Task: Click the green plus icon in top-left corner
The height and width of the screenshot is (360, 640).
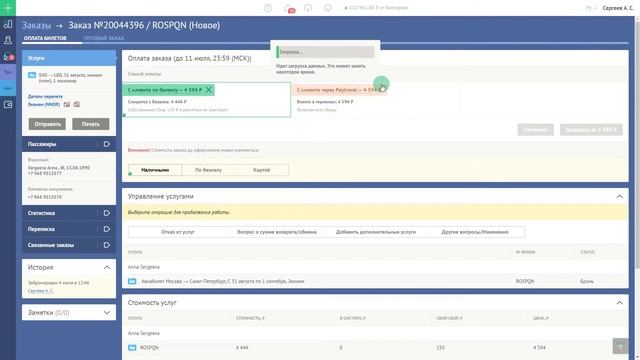Action: coord(8,8)
